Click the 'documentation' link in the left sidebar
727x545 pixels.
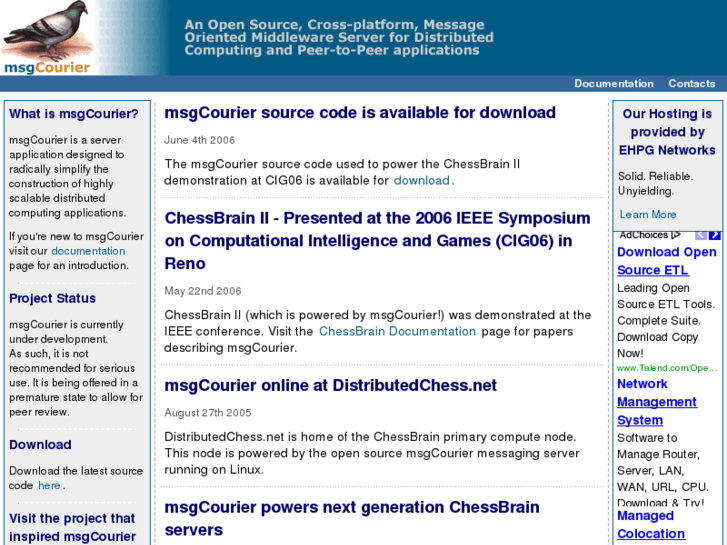click(x=88, y=251)
